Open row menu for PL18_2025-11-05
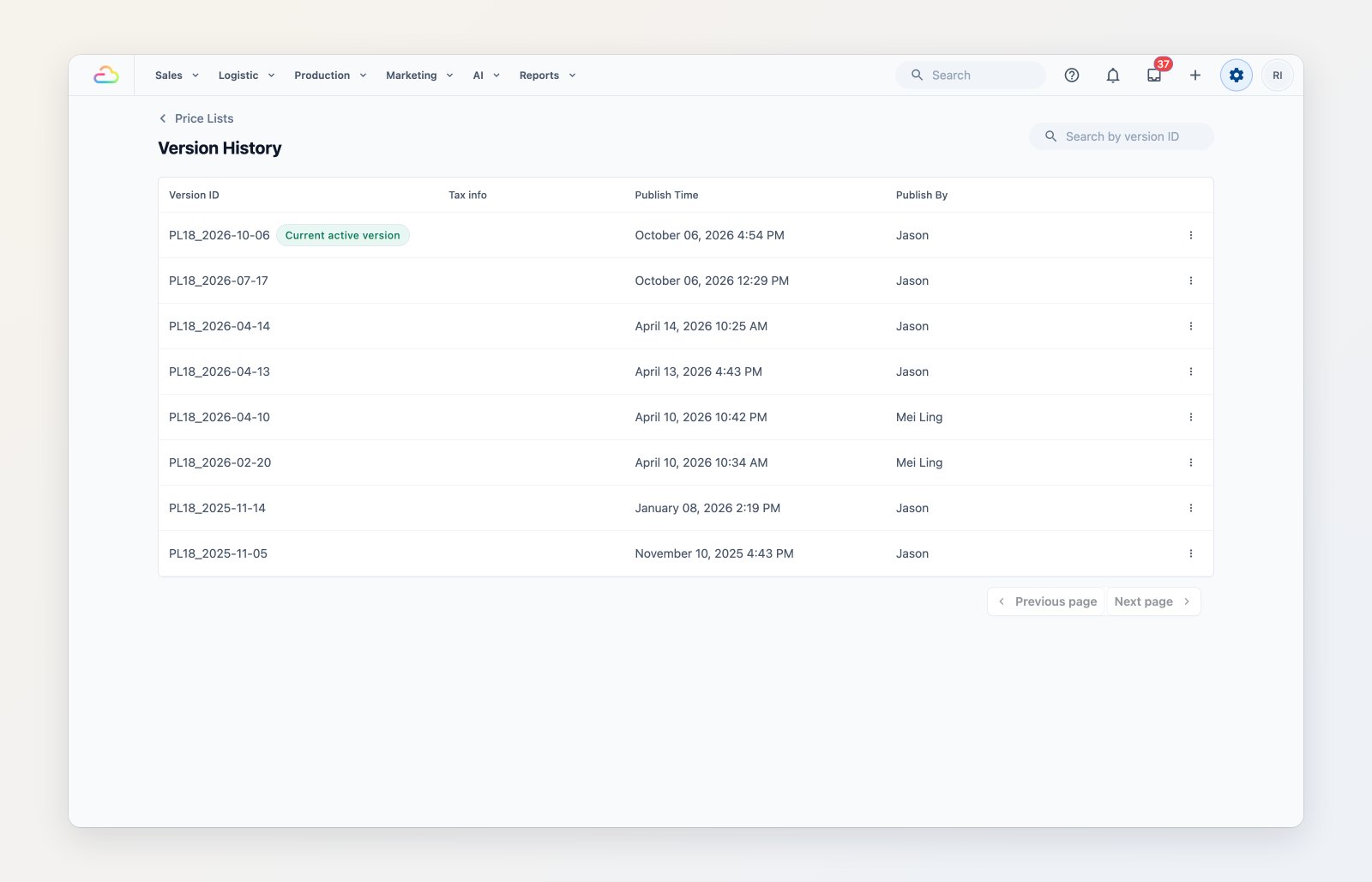Image resolution: width=1372 pixels, height=882 pixels. (1191, 553)
